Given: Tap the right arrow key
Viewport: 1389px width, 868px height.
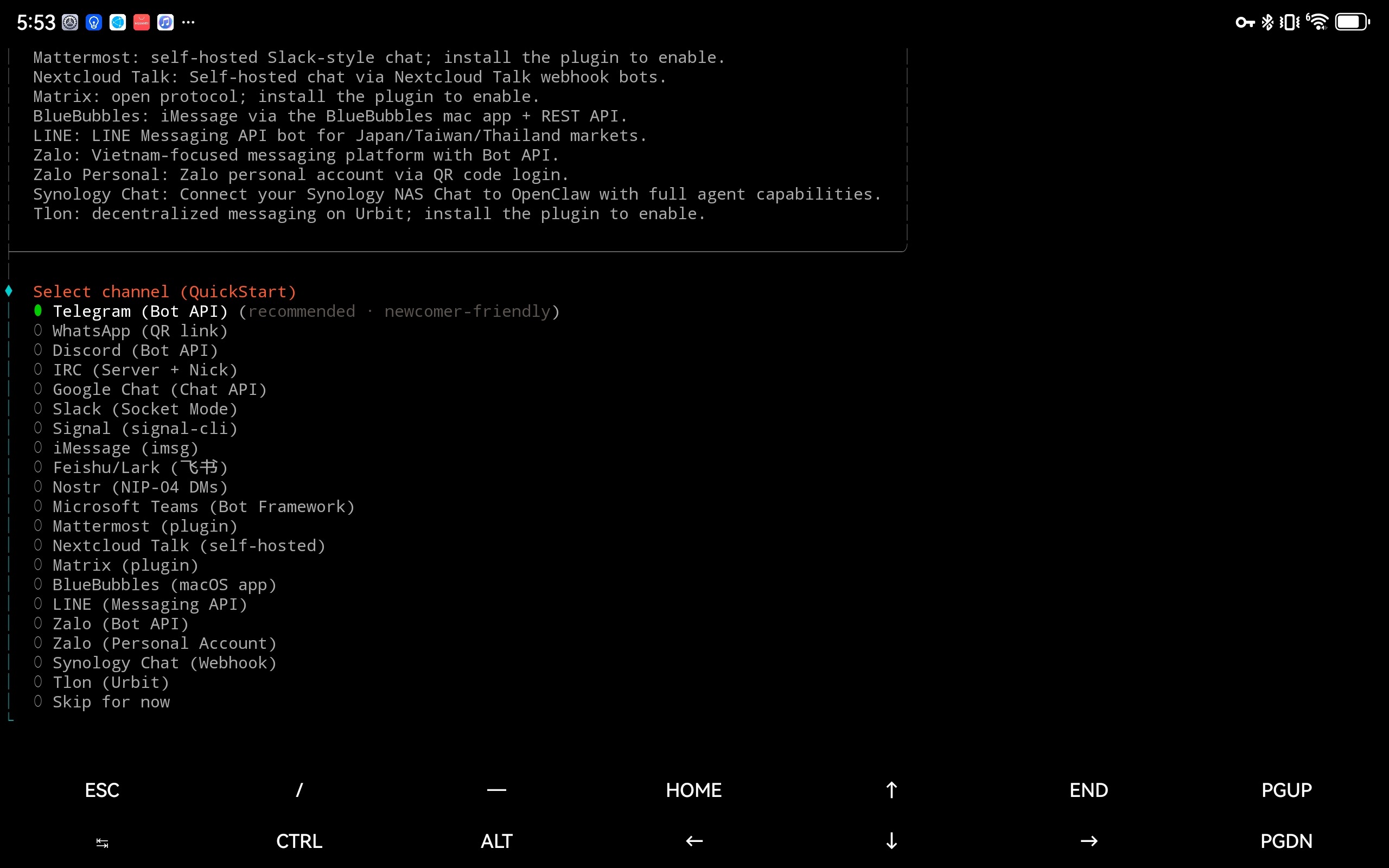Looking at the screenshot, I should [x=1089, y=841].
